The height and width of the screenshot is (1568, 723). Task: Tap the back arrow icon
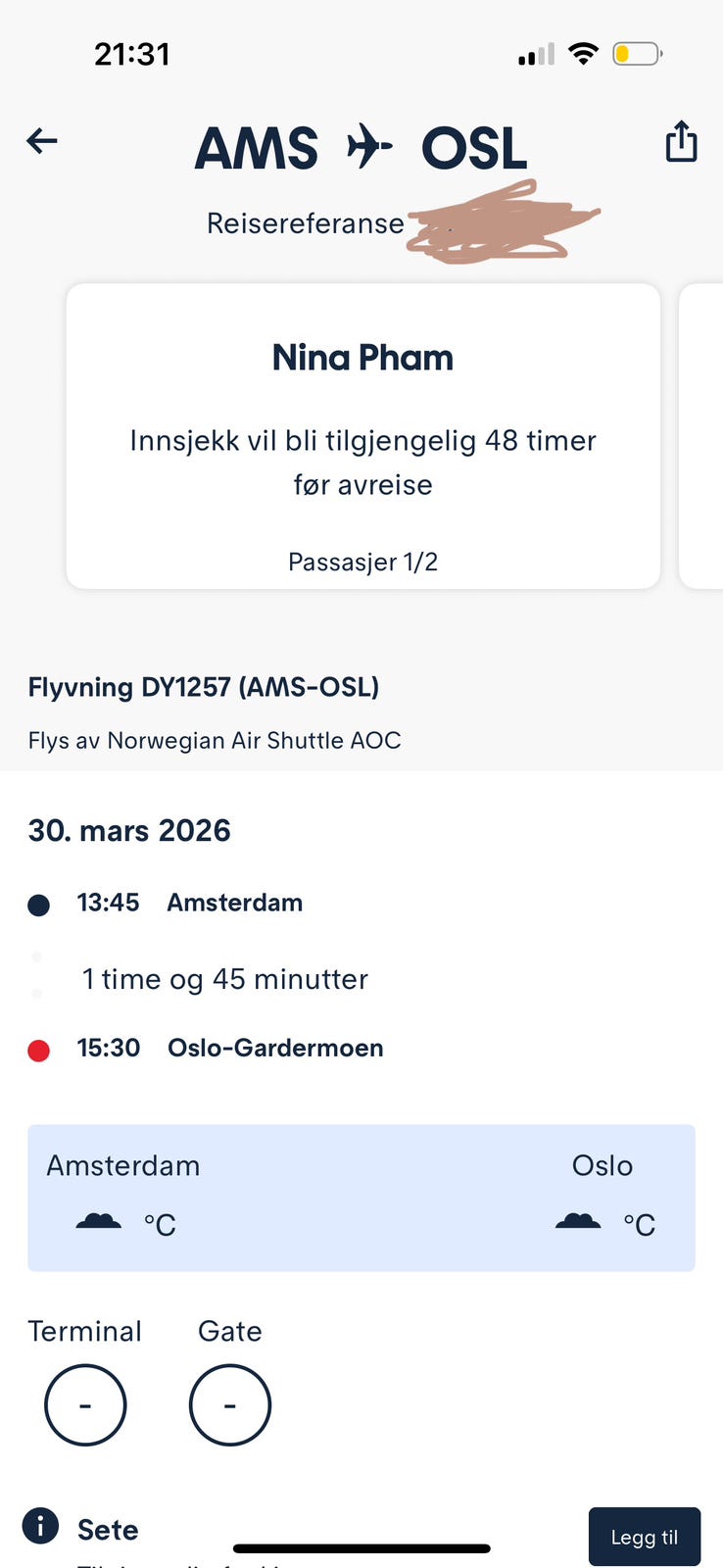pos(42,141)
